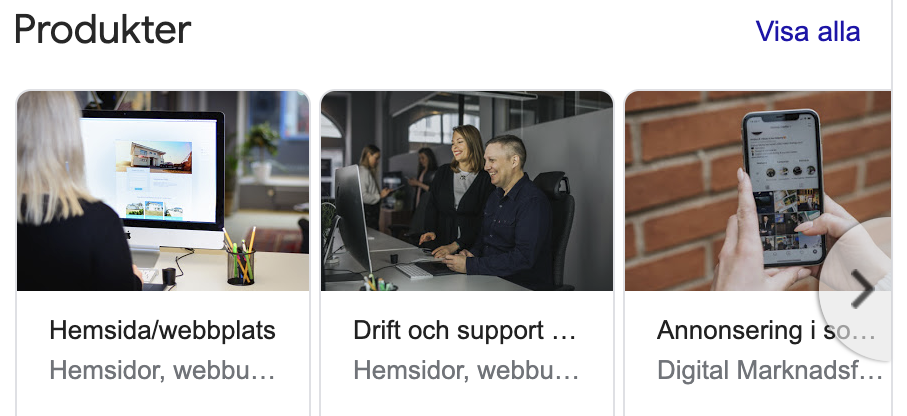Click Hemsidor category under Drift och support
The height and width of the screenshot is (416, 907).
[x=466, y=370]
